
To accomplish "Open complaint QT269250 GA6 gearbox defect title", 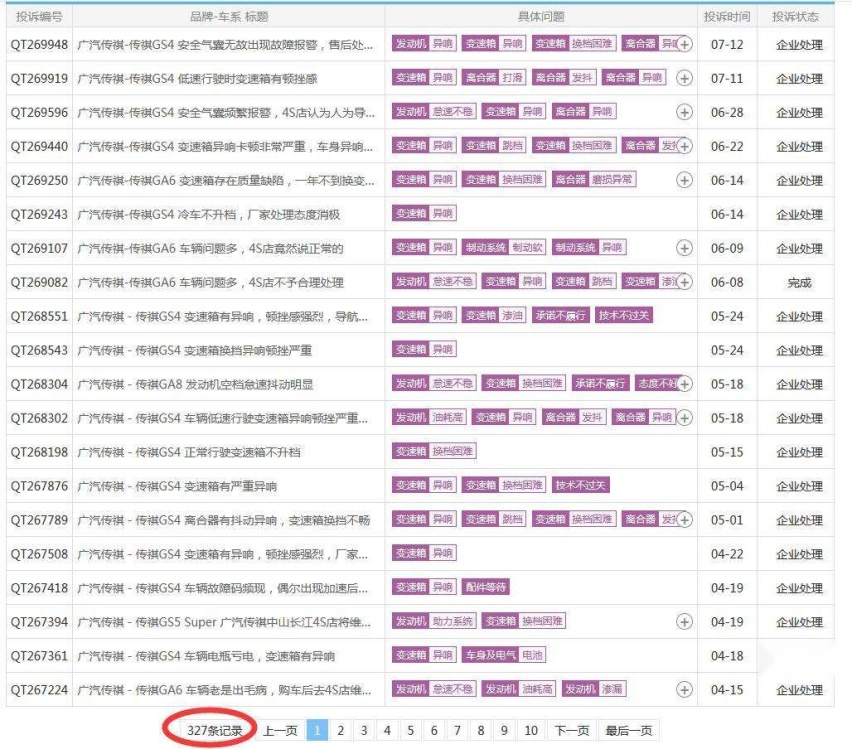I will coord(226,180).
